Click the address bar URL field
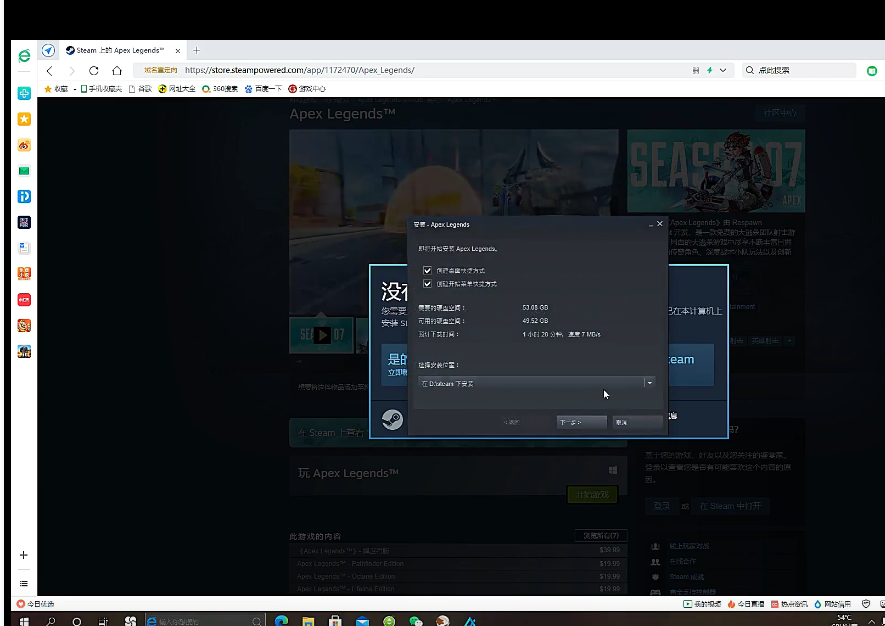The image size is (885, 626). [x=435, y=71]
